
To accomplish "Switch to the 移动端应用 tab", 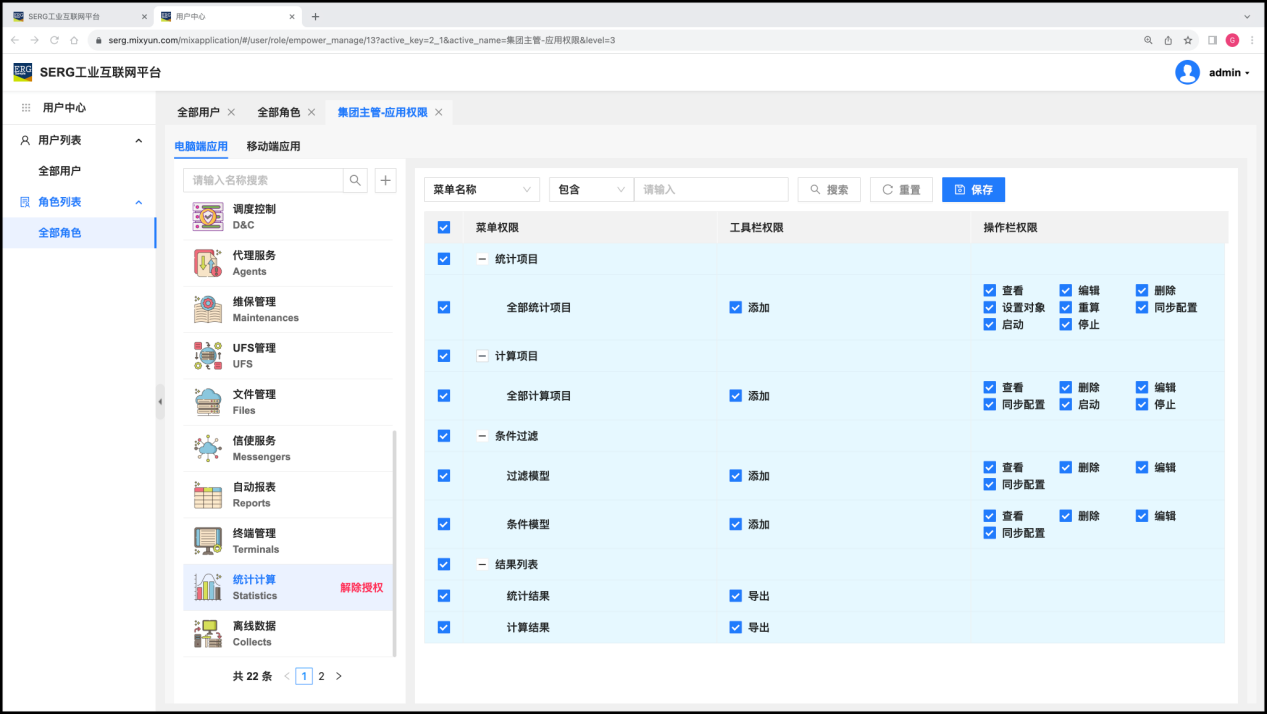I will click(273, 146).
